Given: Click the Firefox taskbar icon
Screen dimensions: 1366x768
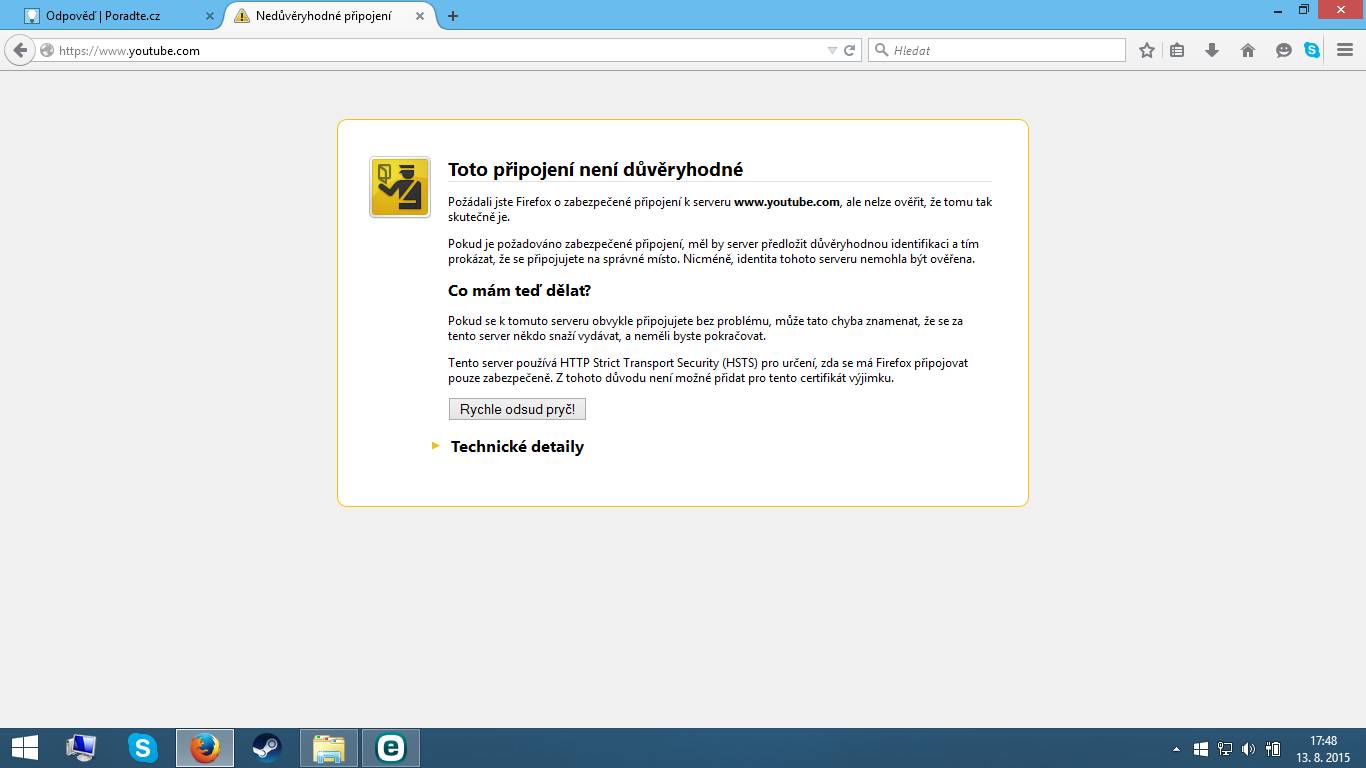Looking at the screenshot, I should [205, 748].
